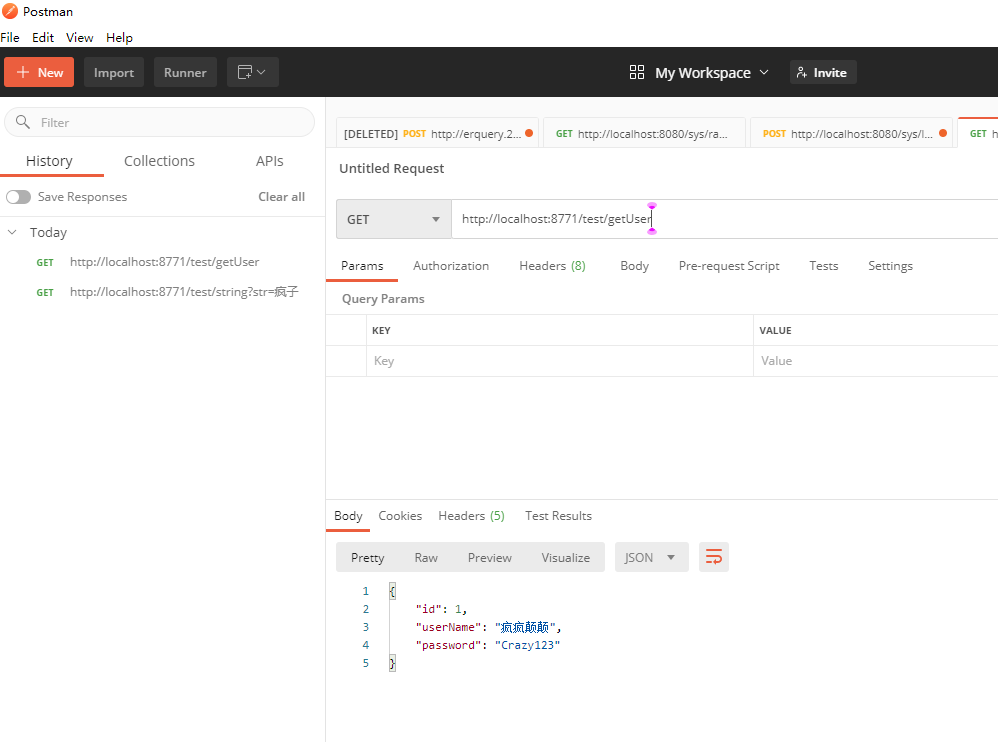Viewport: 998px width, 742px height.
Task: Click the workspace grid icon
Action: (x=636, y=72)
